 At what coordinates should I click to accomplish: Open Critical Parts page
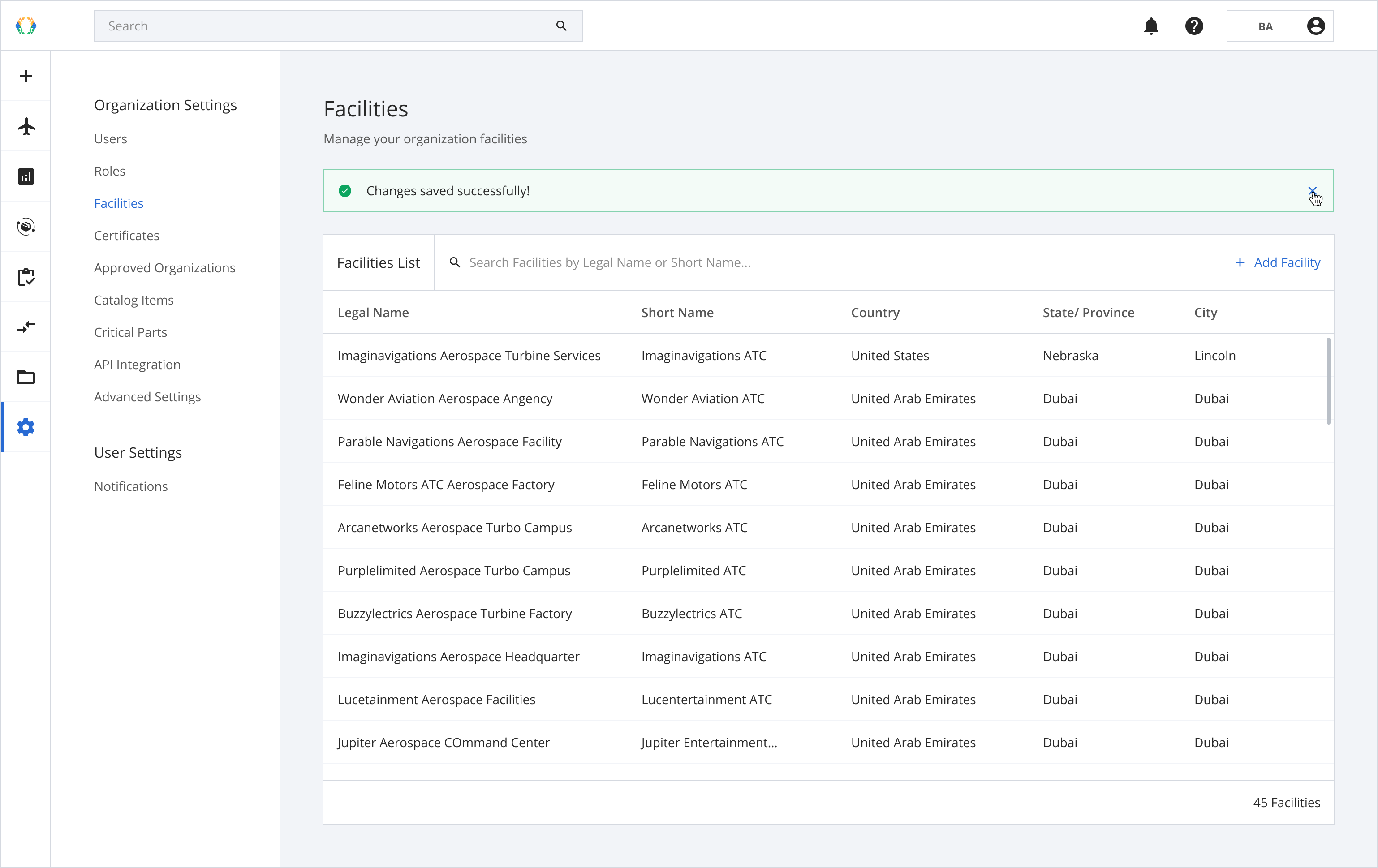130,332
